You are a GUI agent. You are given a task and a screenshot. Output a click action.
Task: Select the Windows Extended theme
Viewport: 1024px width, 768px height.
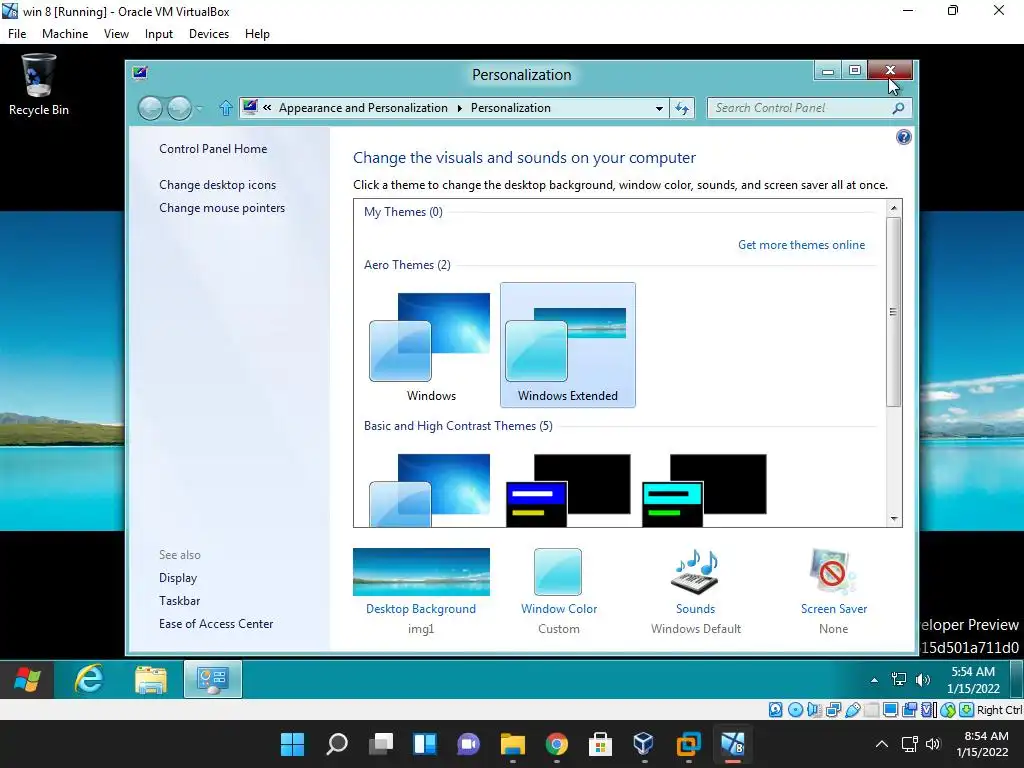pyautogui.click(x=568, y=345)
